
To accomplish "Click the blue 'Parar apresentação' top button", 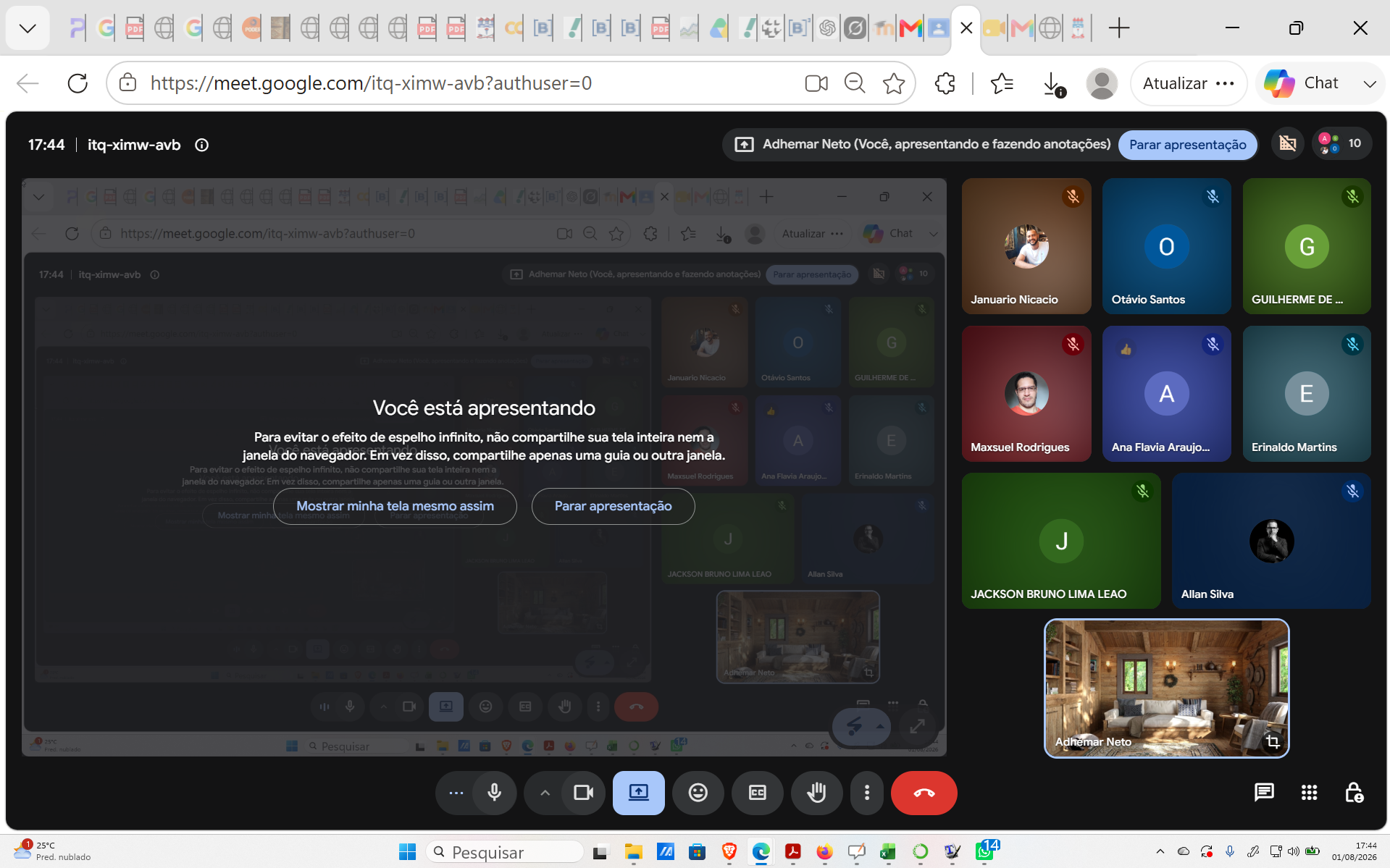I will (x=1187, y=145).
